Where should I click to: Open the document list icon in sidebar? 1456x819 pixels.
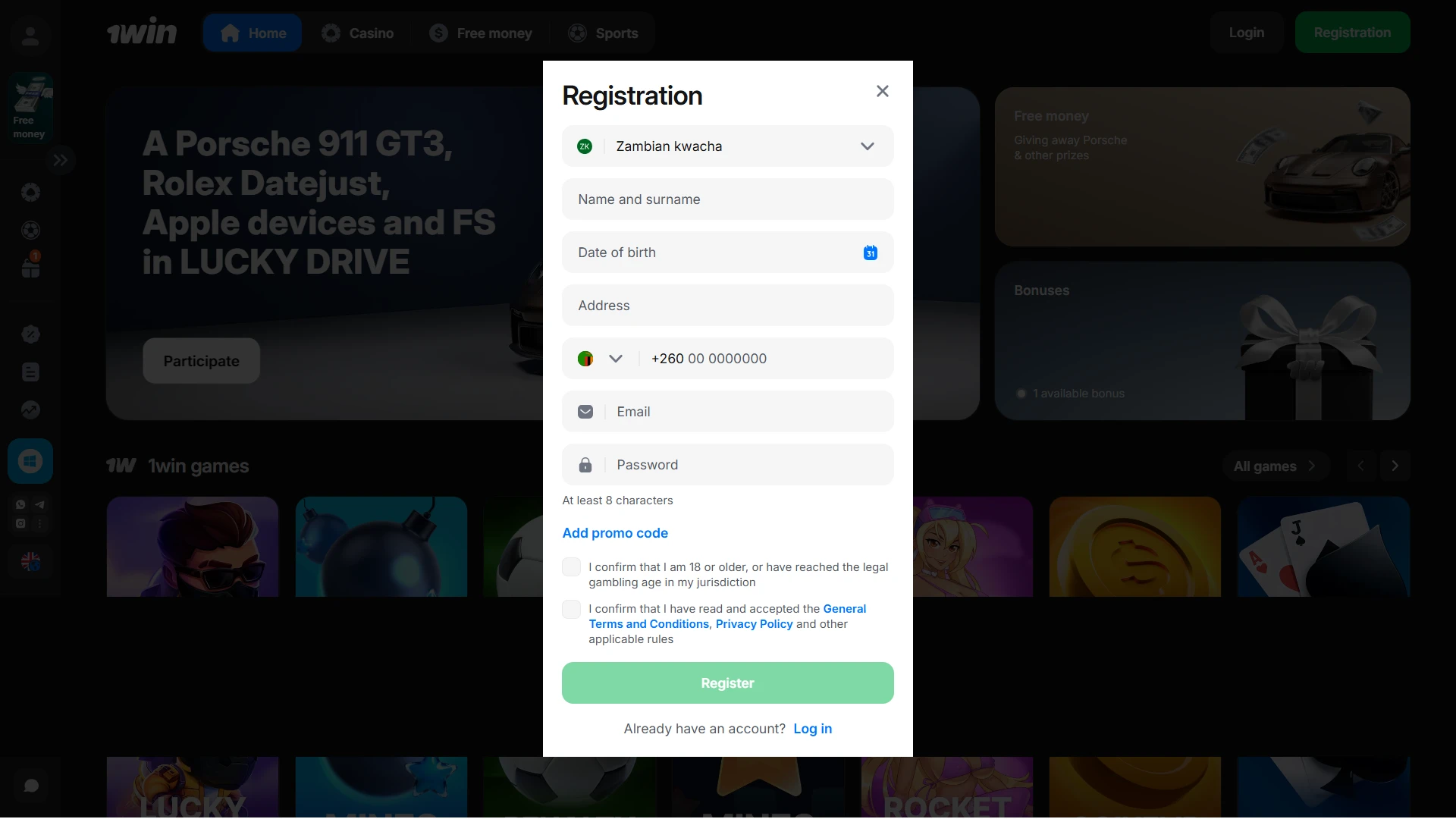point(30,372)
